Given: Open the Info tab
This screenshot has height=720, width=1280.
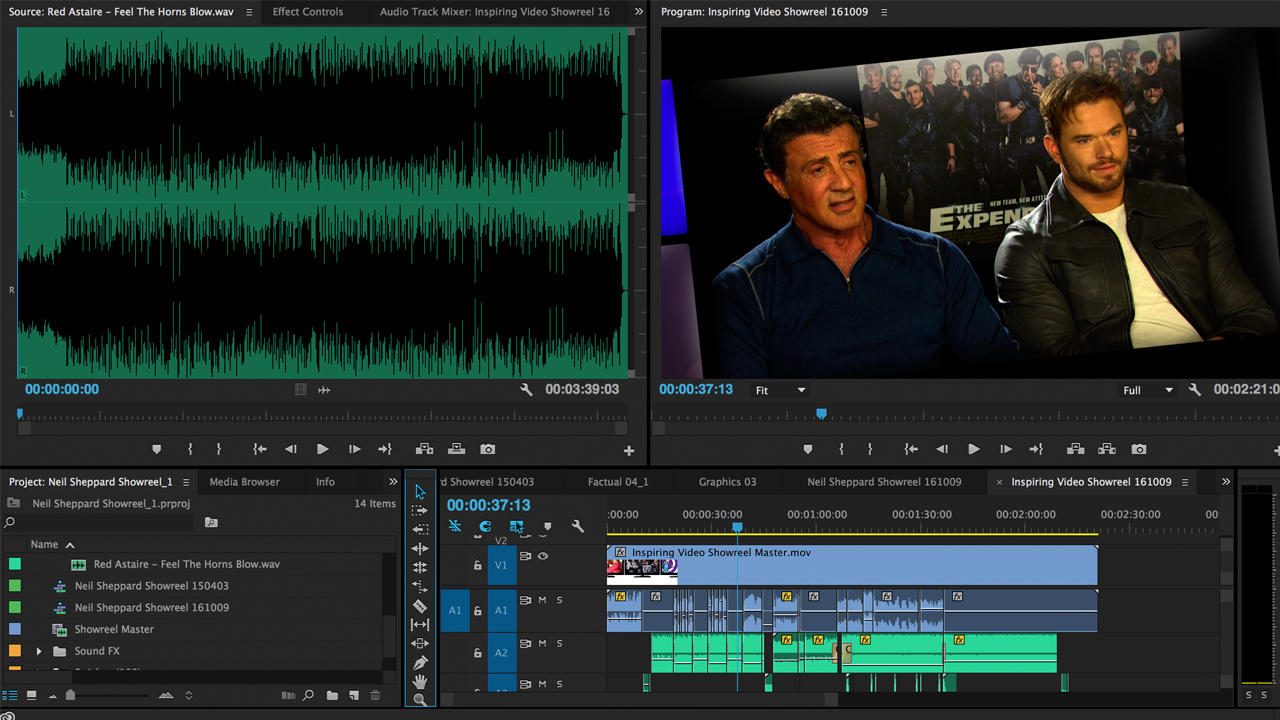Looking at the screenshot, I should tap(325, 482).
